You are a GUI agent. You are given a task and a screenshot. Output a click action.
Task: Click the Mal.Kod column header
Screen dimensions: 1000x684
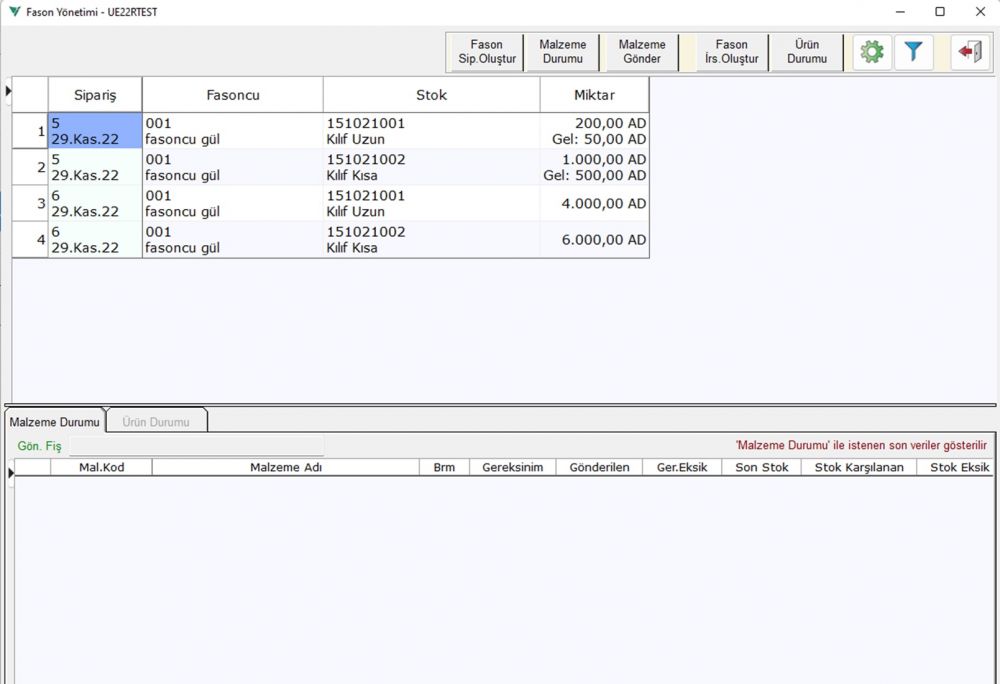point(101,467)
